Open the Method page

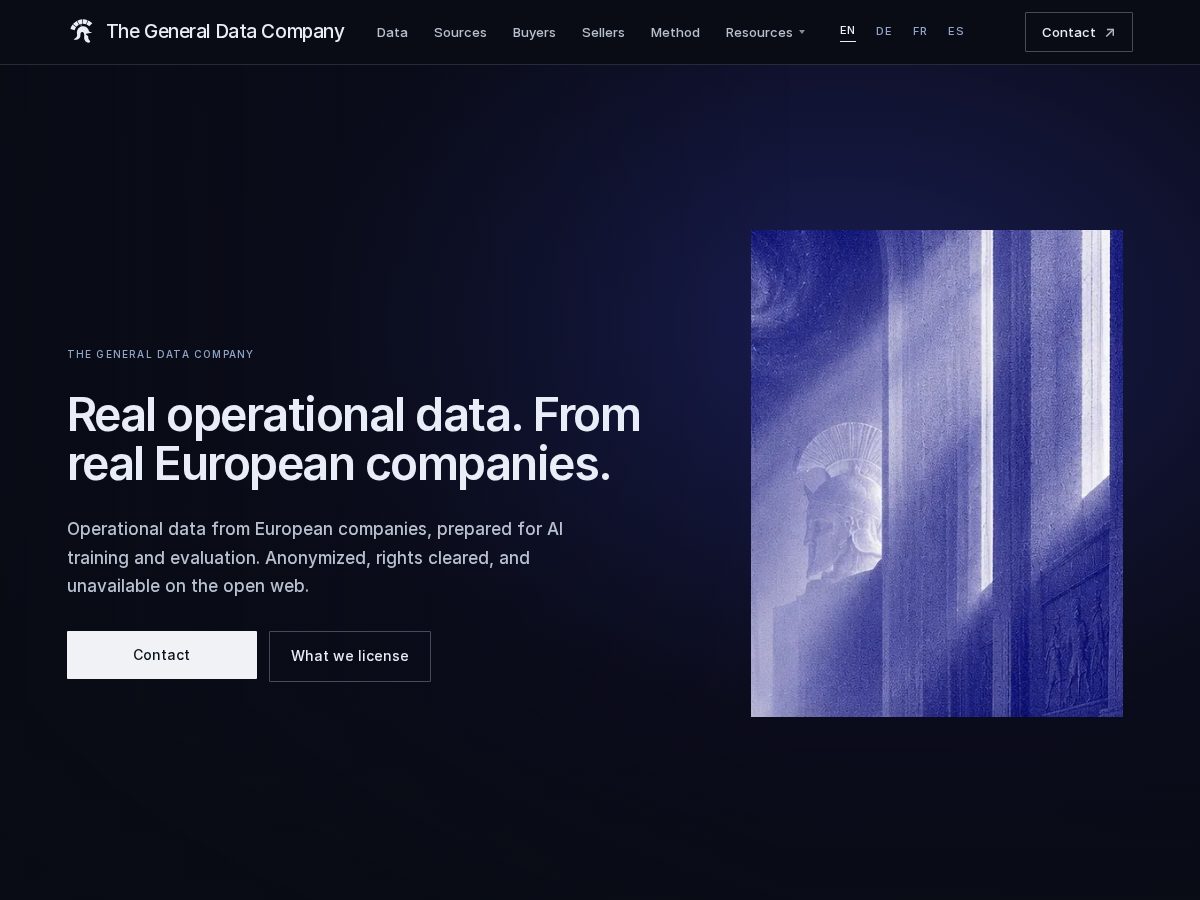tap(675, 32)
